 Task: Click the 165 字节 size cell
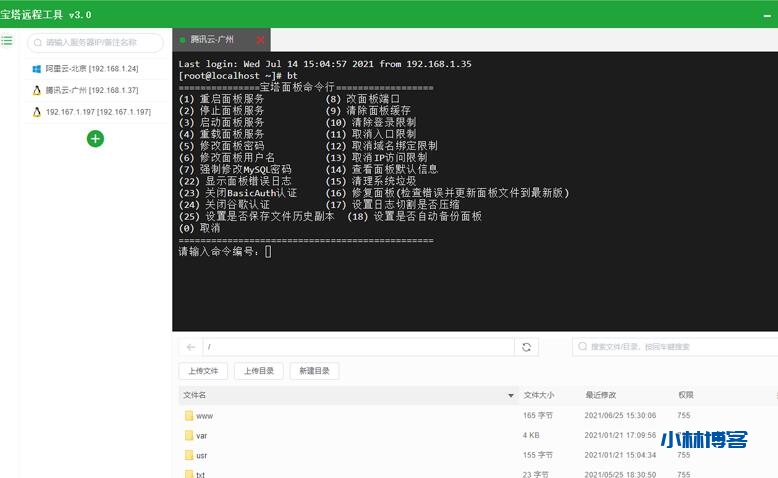tap(538, 415)
